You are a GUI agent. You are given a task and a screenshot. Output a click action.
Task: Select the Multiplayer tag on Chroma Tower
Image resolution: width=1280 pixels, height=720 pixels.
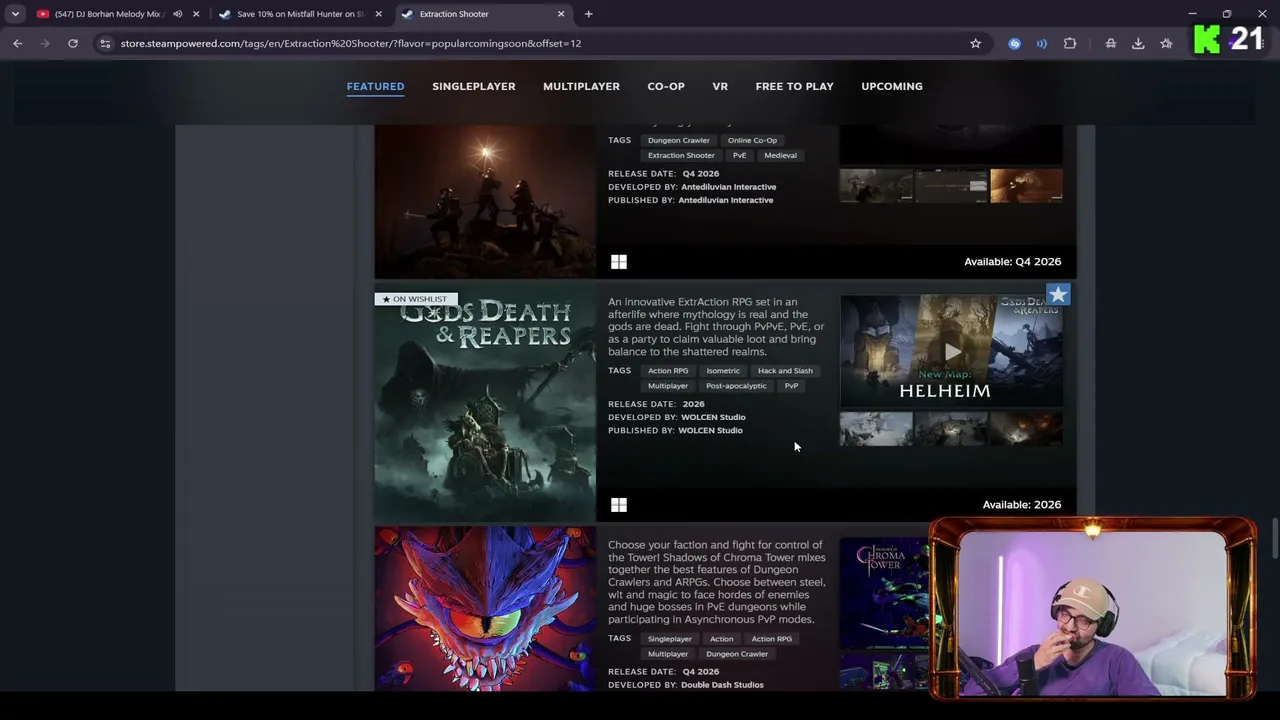(x=668, y=654)
